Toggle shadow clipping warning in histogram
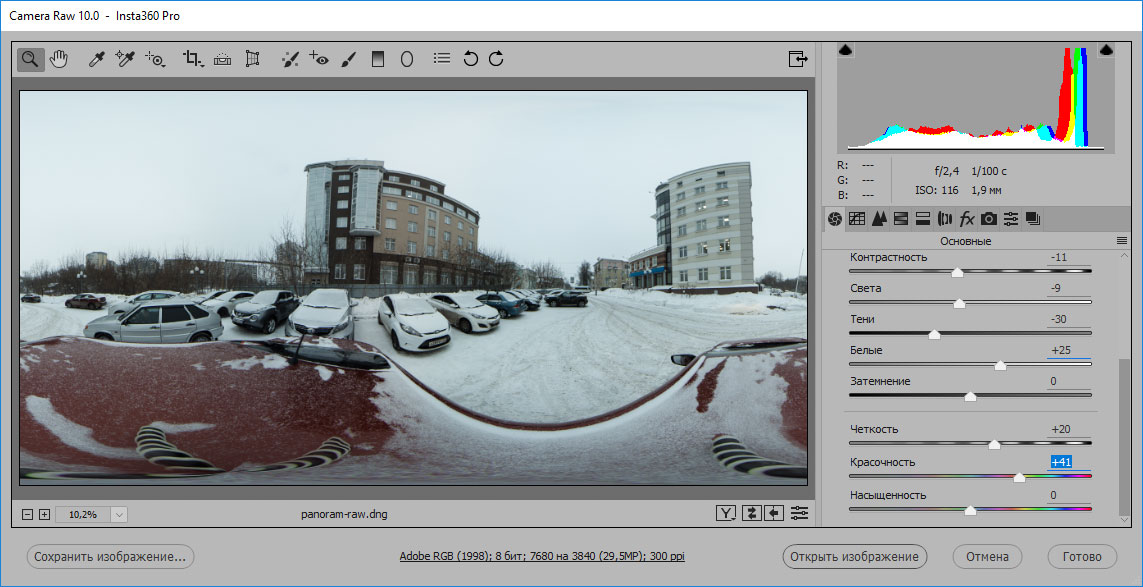1143x587 pixels. 845,50
